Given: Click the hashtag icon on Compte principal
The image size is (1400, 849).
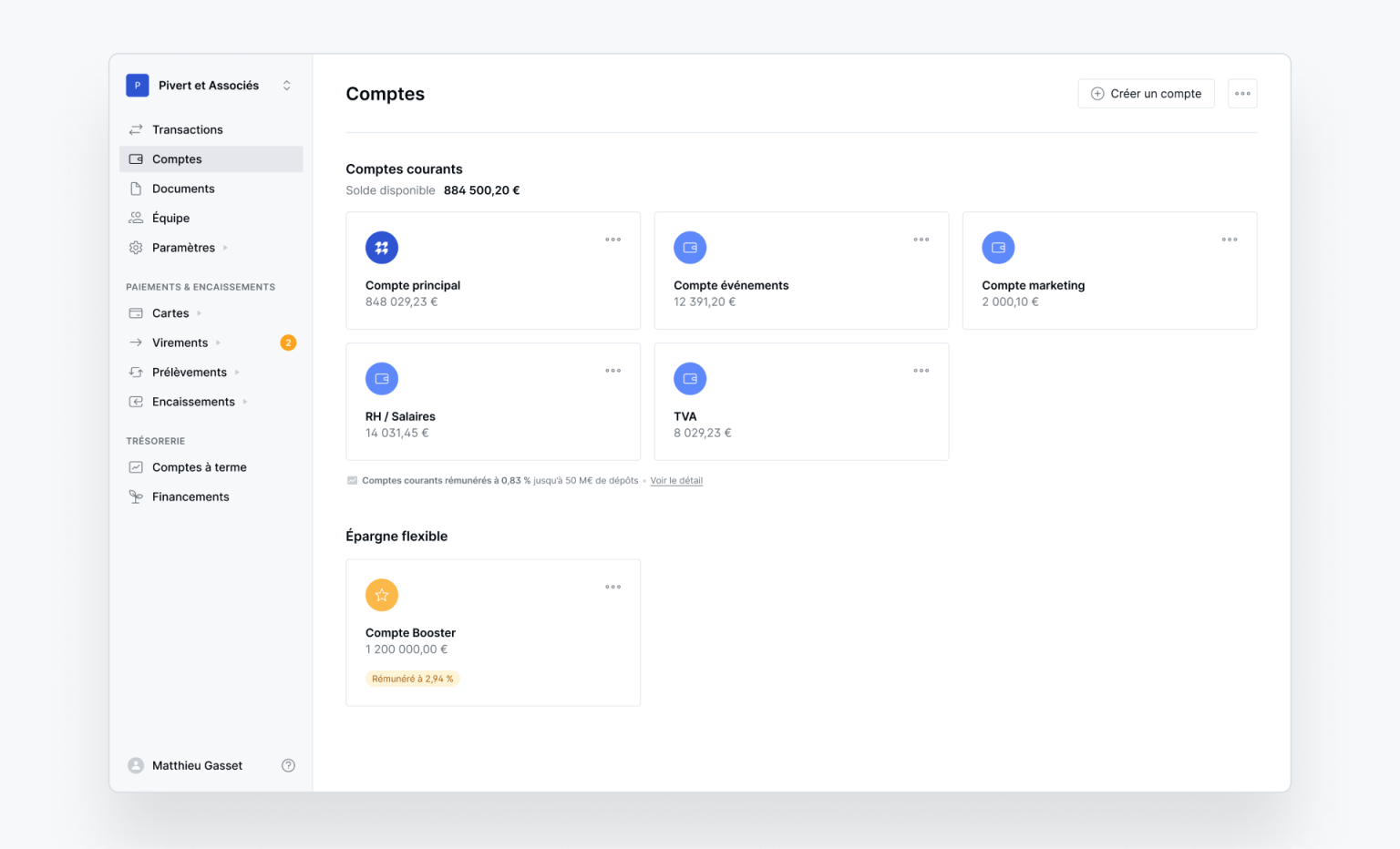Looking at the screenshot, I should 382,247.
